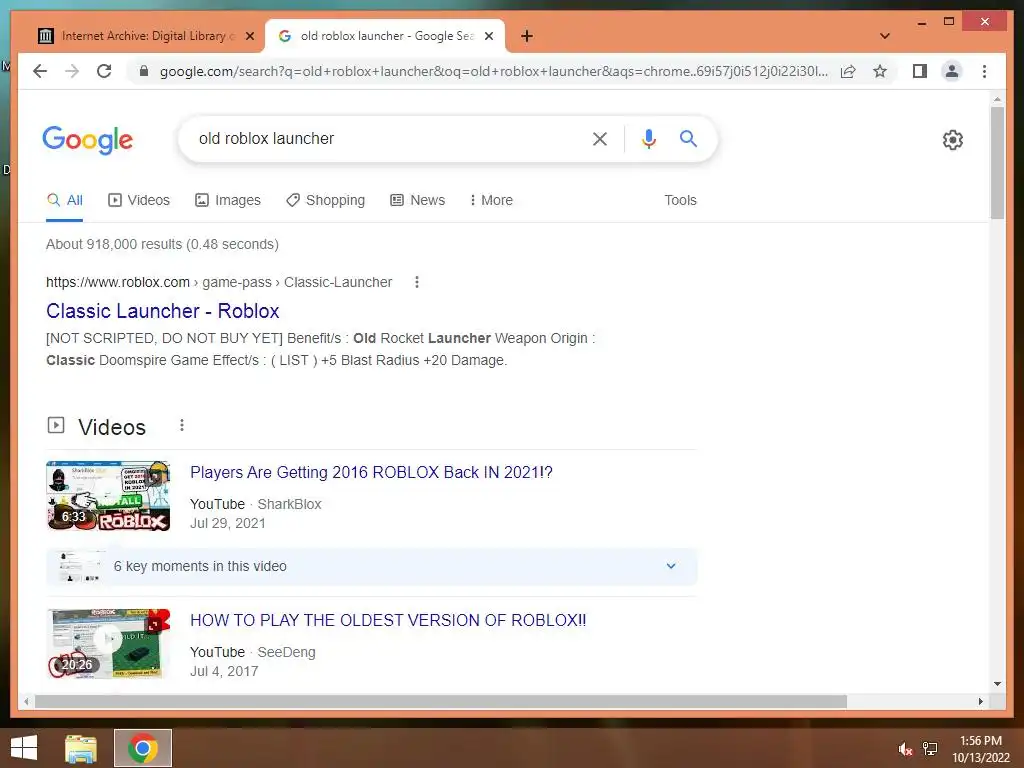Click the Chrome taskbar icon
The width and height of the screenshot is (1024, 768).
coord(142,748)
